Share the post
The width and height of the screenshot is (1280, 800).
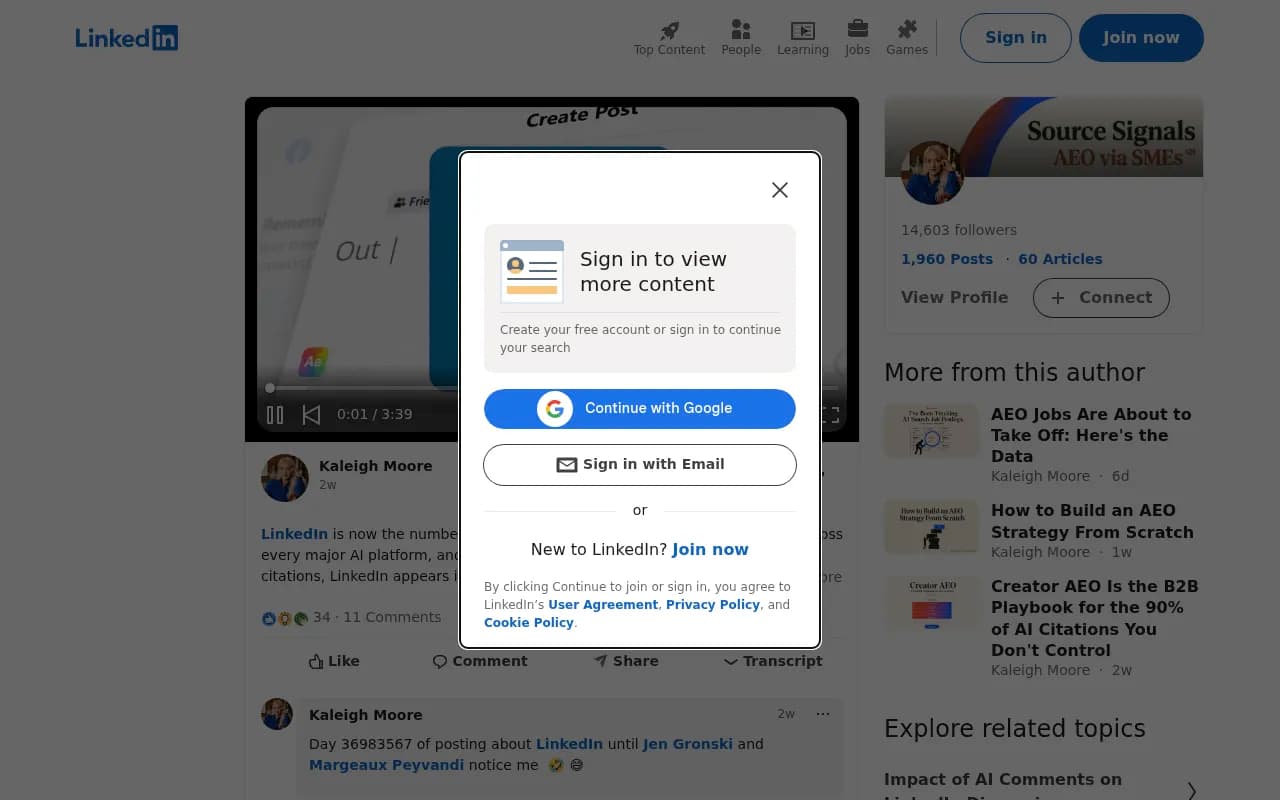pyautogui.click(x=626, y=661)
